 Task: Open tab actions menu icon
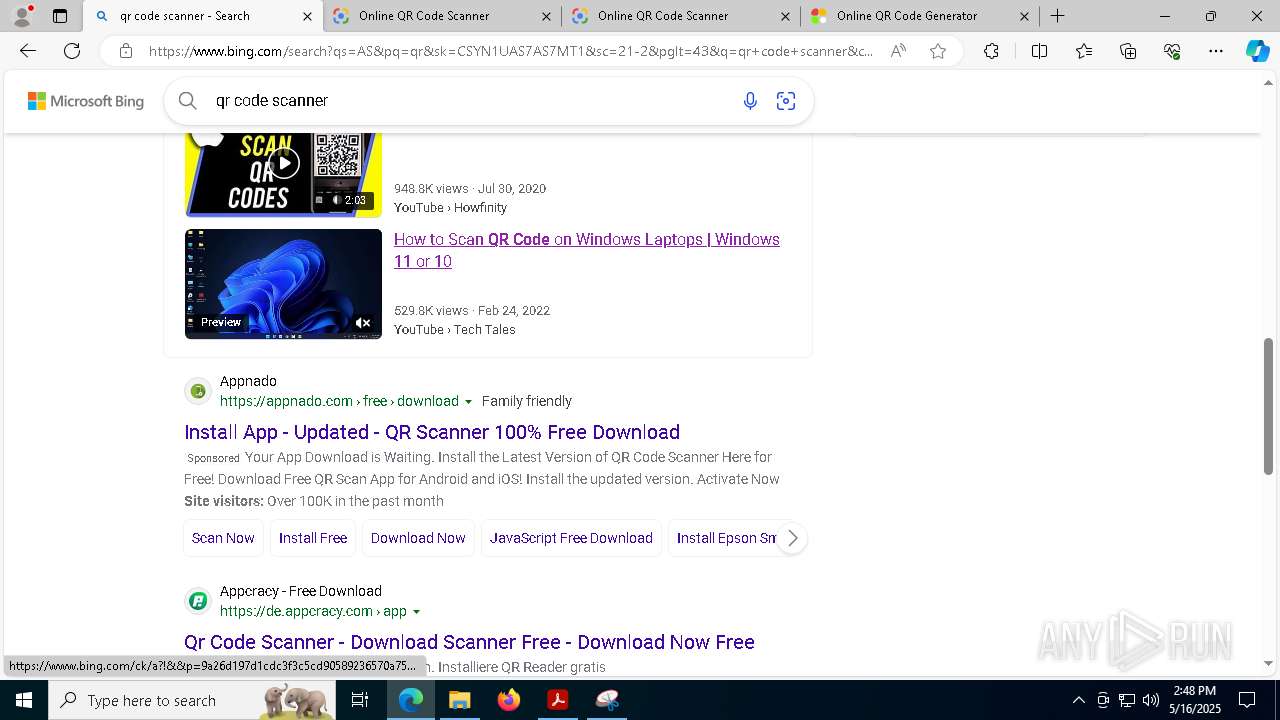click(x=60, y=16)
